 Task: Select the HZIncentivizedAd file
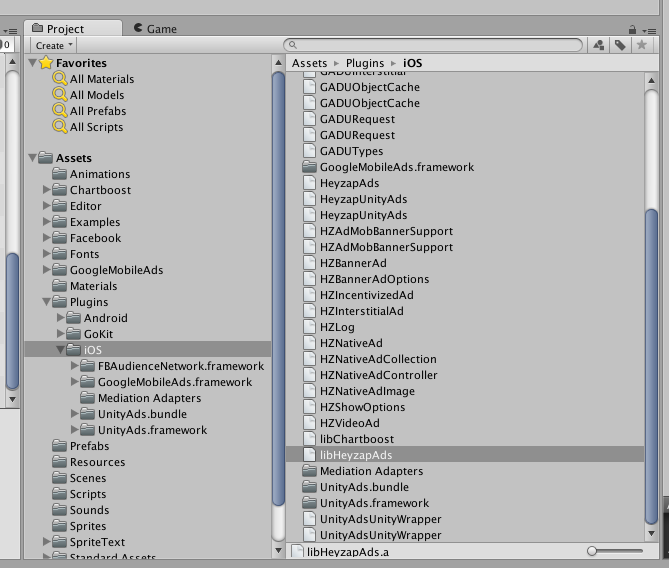coord(366,295)
